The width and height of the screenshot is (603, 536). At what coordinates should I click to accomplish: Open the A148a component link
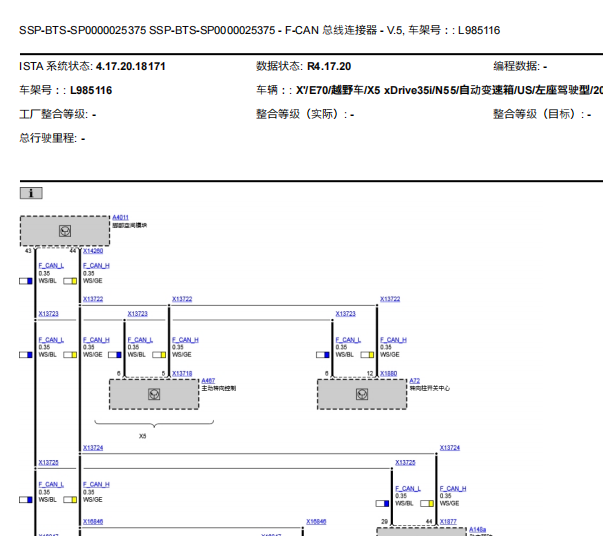[x=477, y=529]
